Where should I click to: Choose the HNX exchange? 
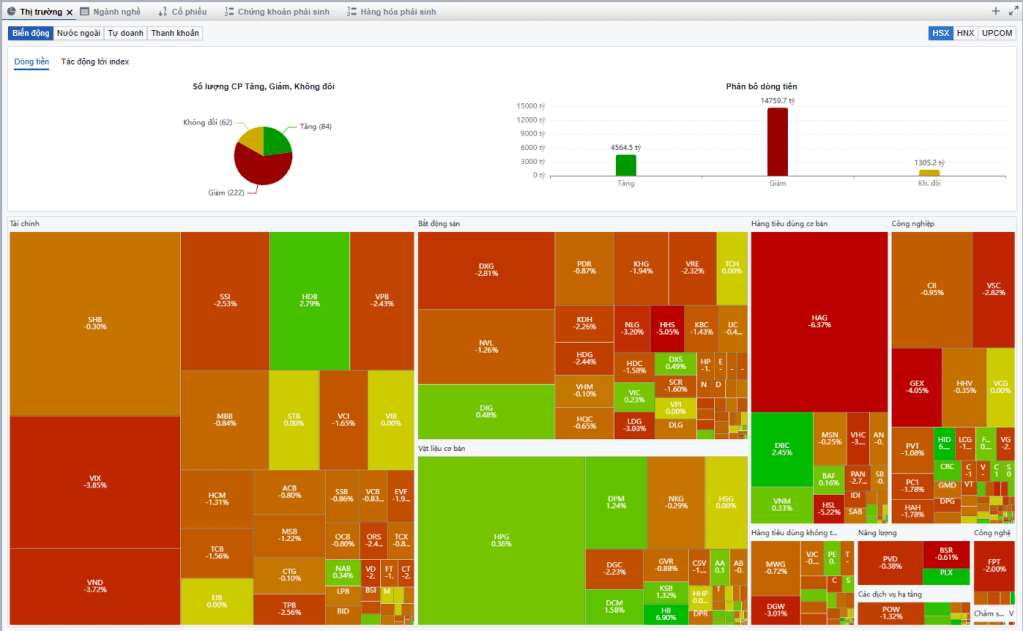coord(965,33)
